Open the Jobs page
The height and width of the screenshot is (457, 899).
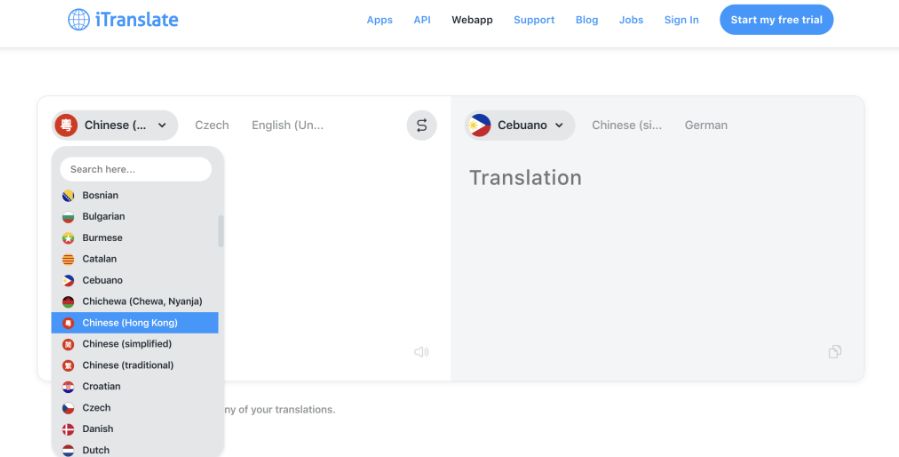click(631, 19)
